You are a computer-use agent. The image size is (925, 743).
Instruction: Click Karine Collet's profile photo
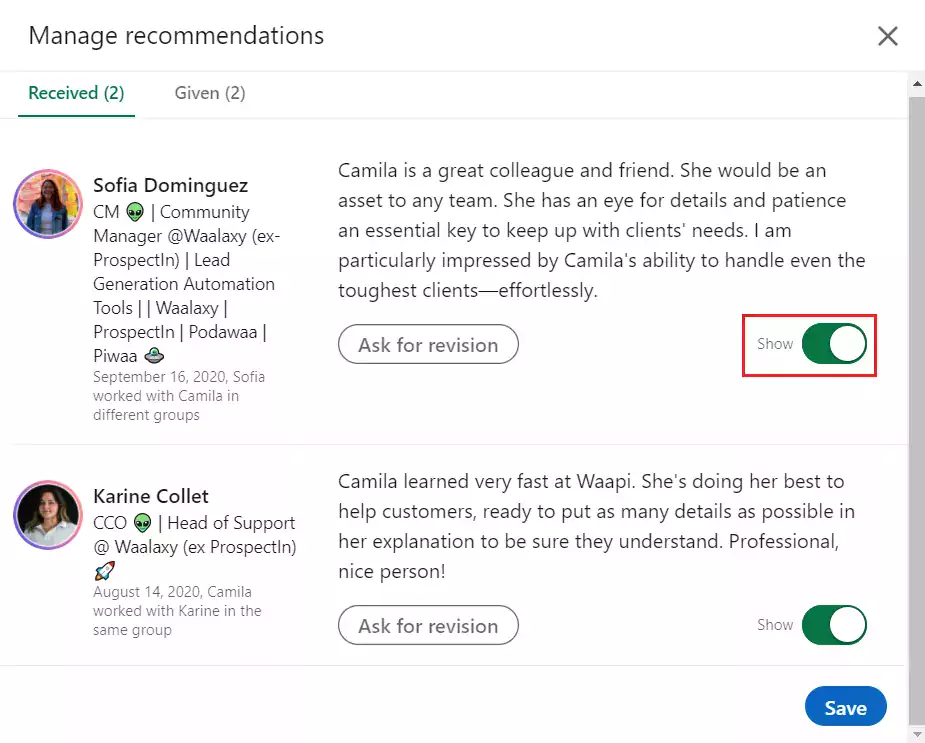[47, 514]
